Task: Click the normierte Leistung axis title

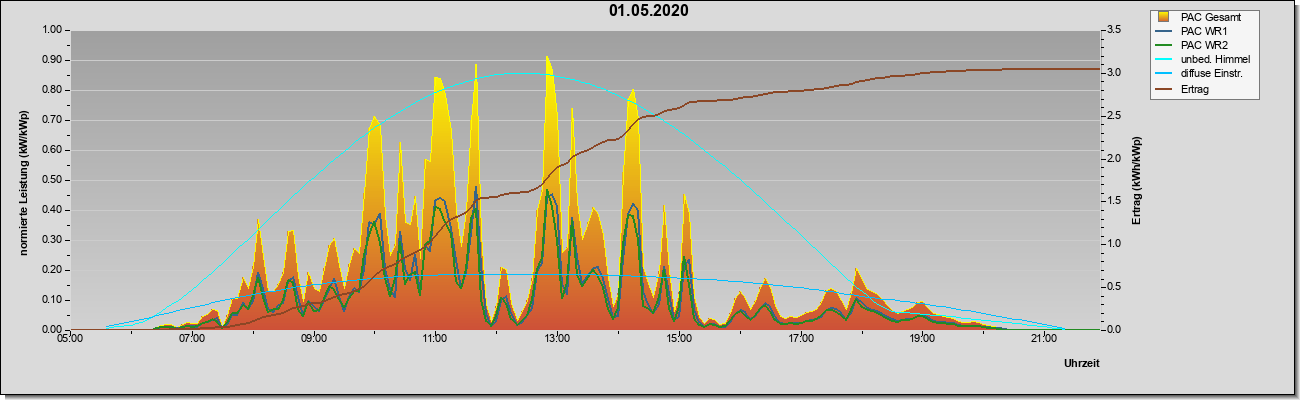Action: pyautogui.click(x=23, y=180)
